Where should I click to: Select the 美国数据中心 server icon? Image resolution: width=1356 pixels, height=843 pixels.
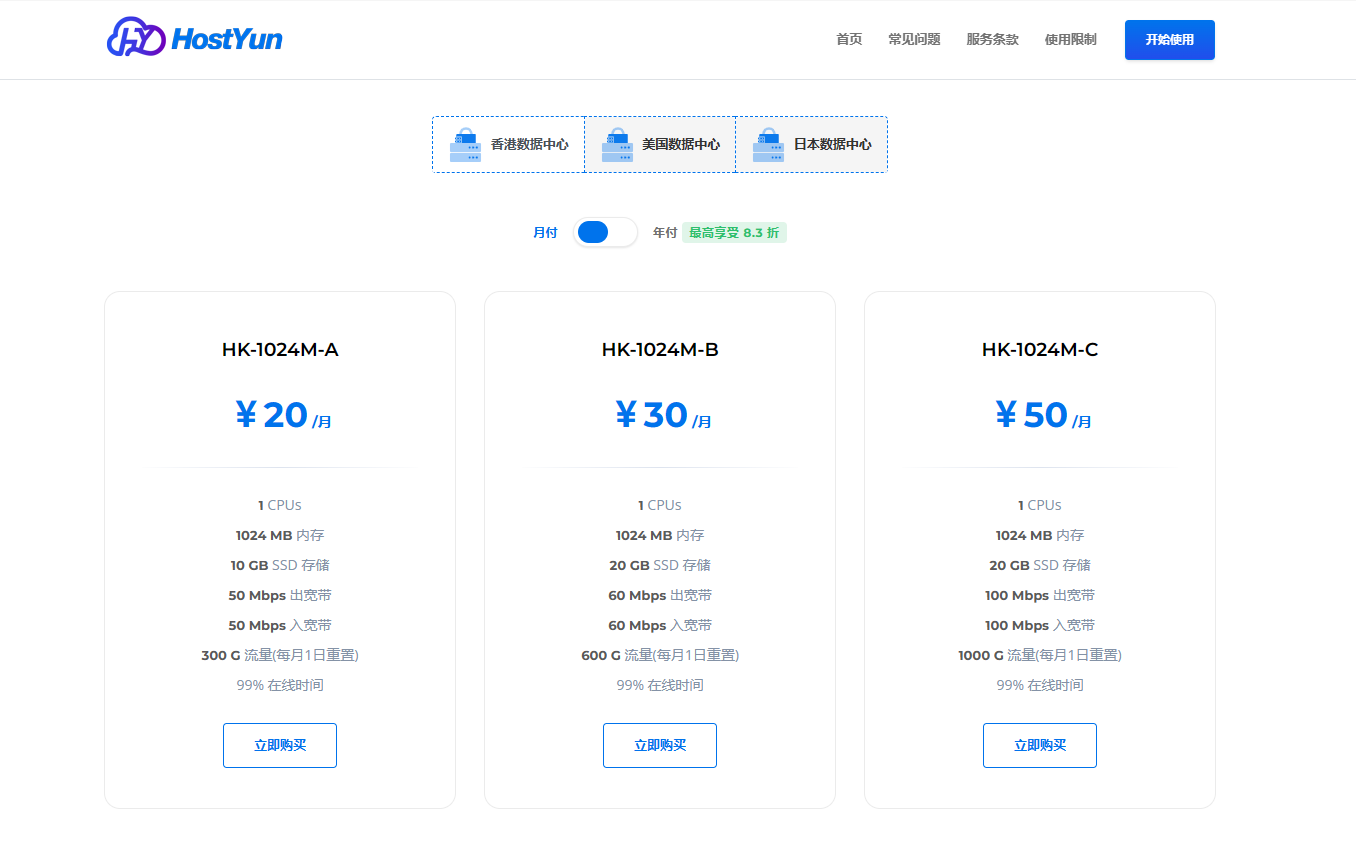tap(617, 145)
